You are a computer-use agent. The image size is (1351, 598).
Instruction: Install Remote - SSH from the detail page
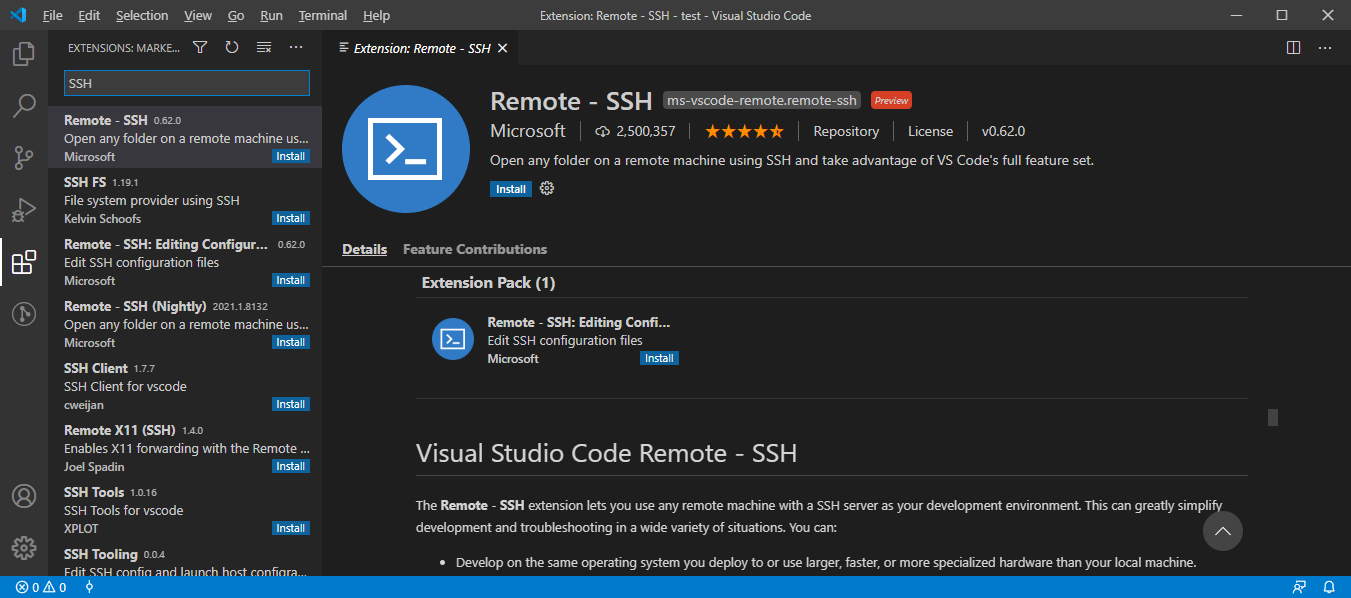[511, 189]
